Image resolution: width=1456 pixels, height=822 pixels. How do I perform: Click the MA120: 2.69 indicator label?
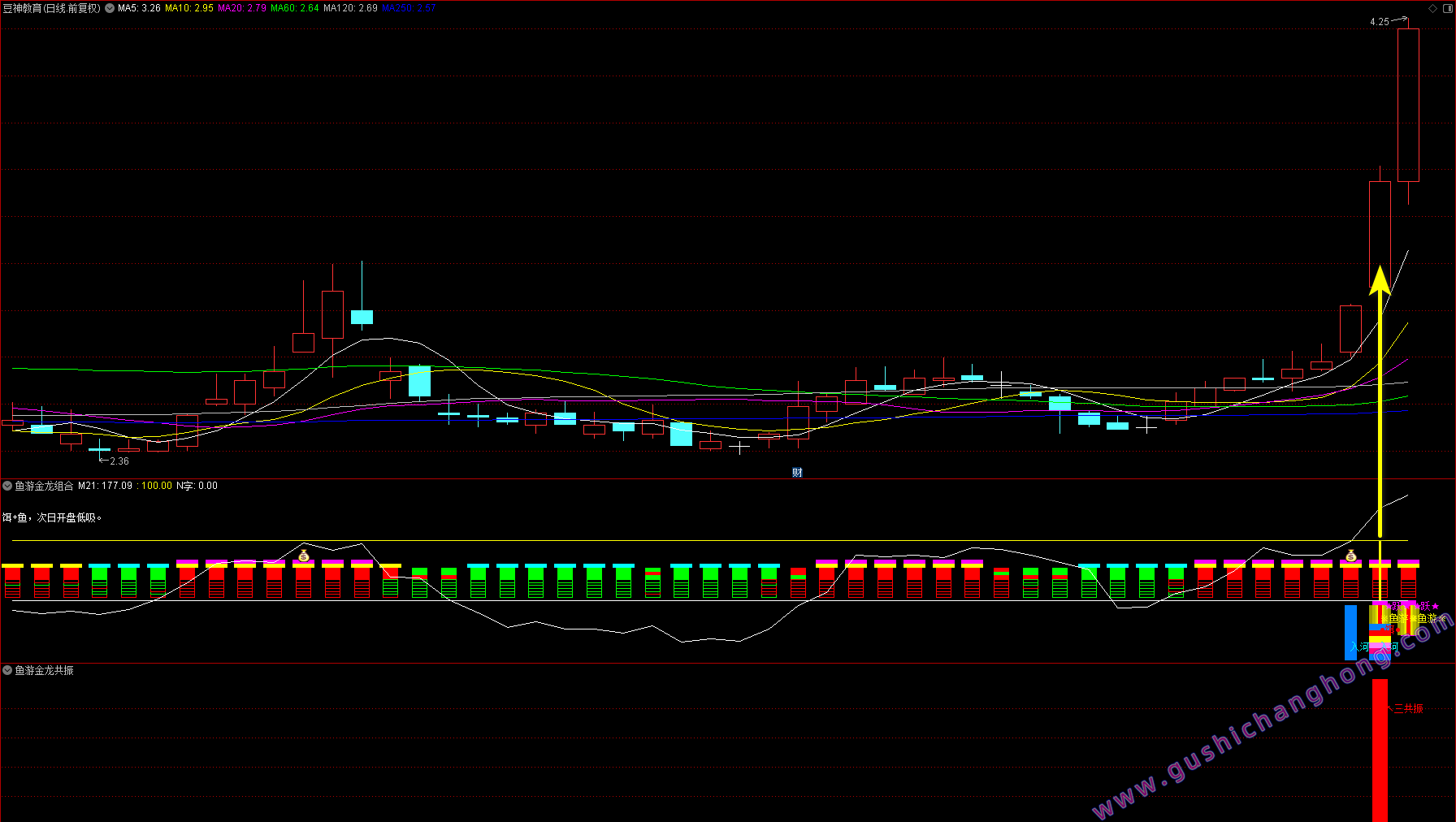pyautogui.click(x=350, y=8)
